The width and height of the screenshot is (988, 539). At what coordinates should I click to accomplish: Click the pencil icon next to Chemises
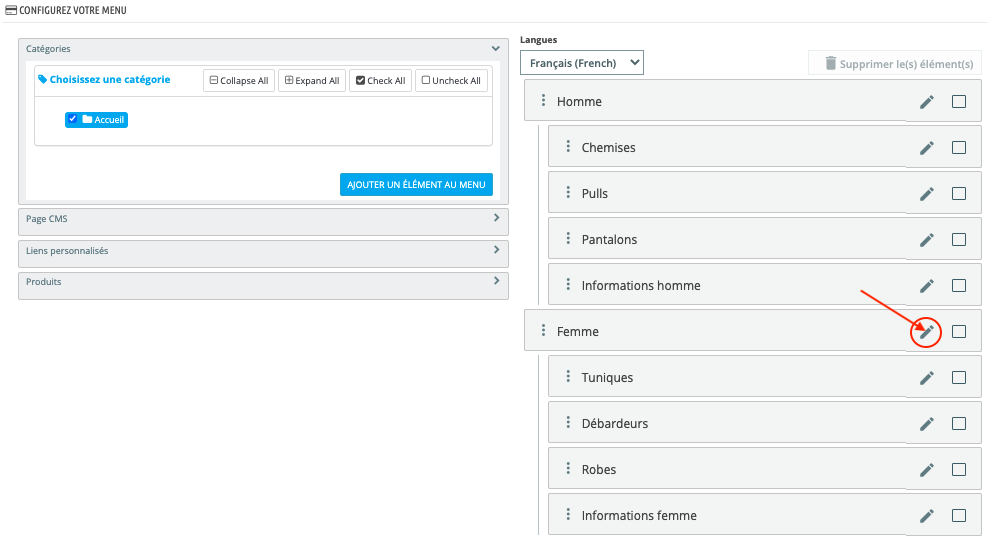(x=927, y=148)
